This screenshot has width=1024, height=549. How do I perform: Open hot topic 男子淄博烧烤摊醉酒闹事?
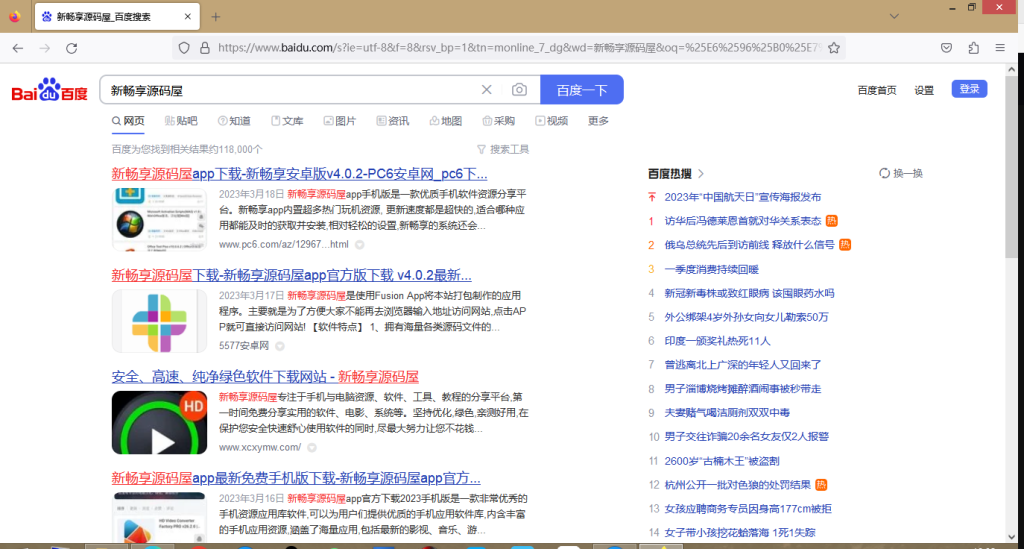(x=743, y=389)
